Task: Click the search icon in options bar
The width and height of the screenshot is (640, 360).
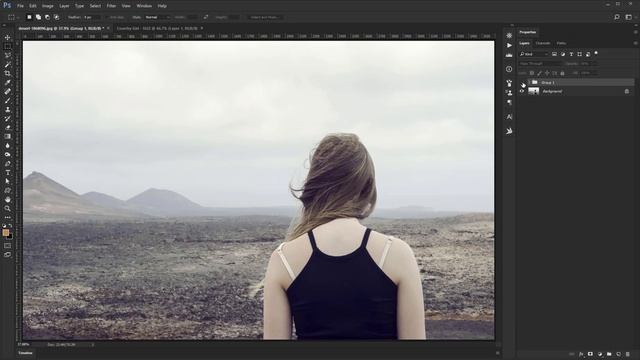Action: [617, 17]
